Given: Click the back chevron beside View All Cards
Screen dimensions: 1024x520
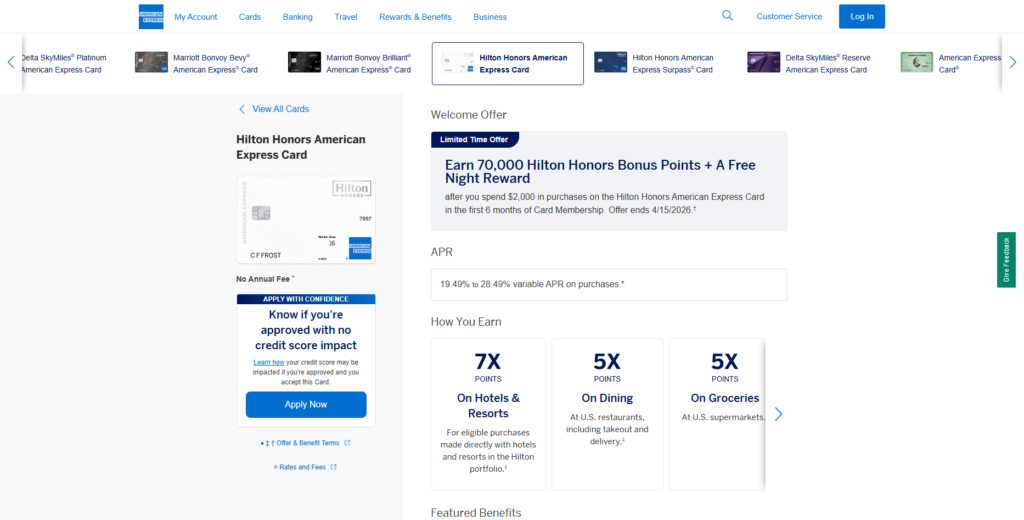Looking at the screenshot, I should tap(242, 109).
